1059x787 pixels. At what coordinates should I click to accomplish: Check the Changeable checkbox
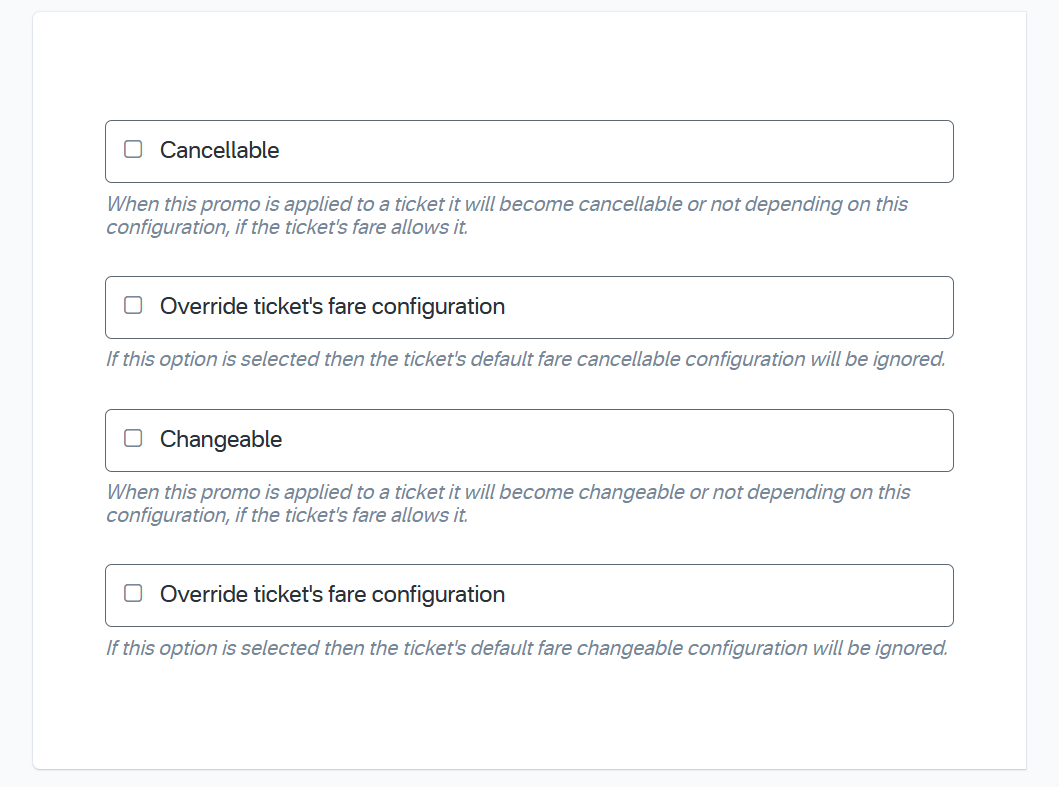133,439
